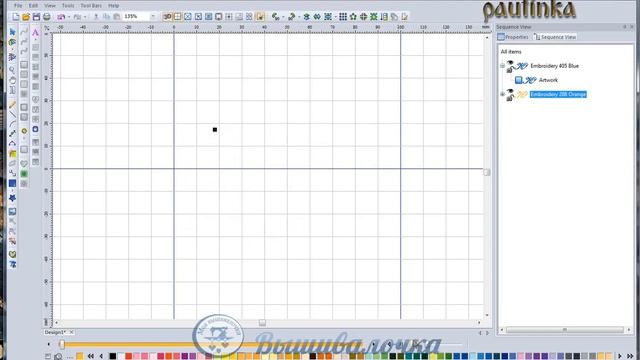
Task: Click the green-black stitch icon with dropdown arrow
Action: [276, 17]
